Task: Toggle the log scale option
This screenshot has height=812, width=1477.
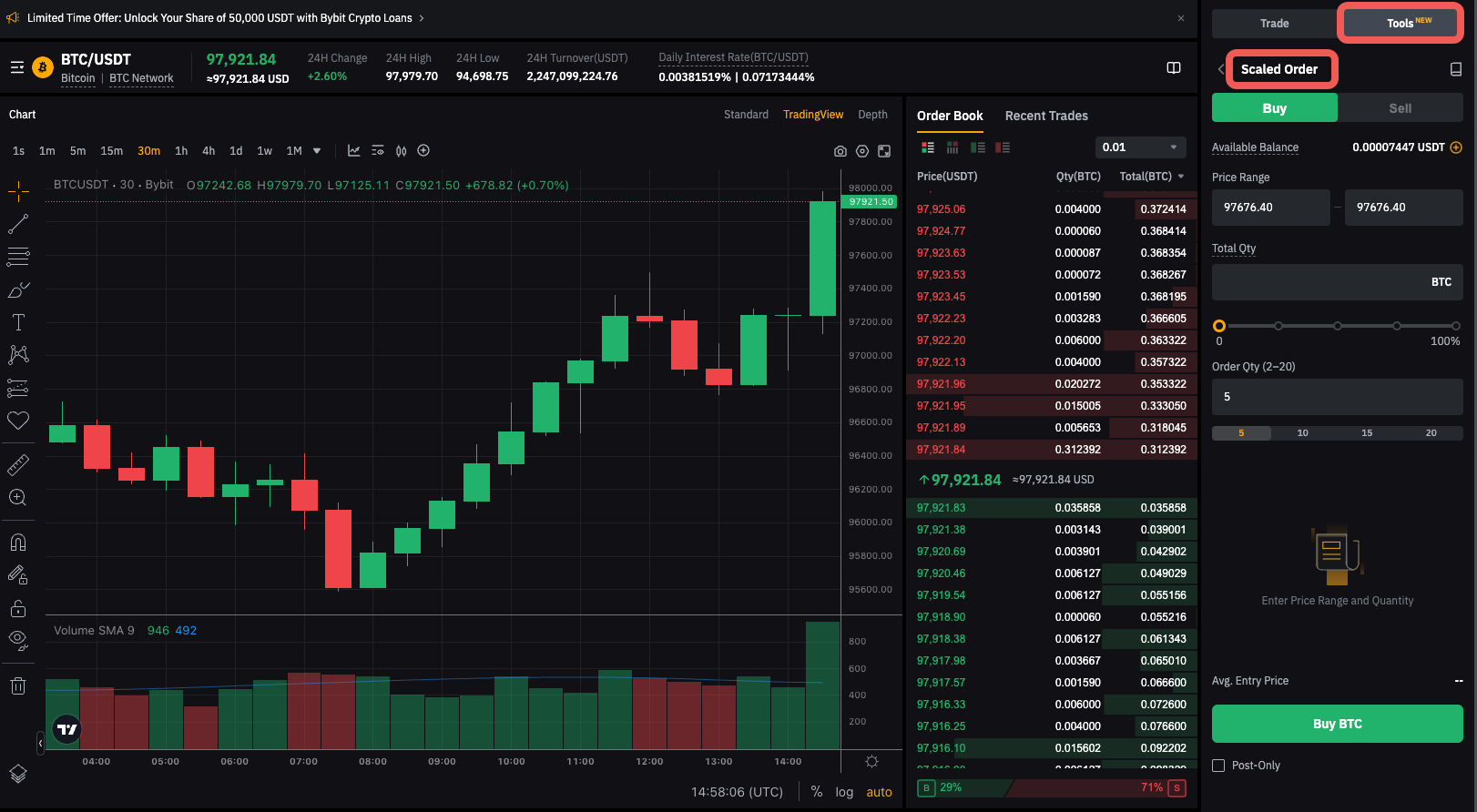Action: click(844, 792)
